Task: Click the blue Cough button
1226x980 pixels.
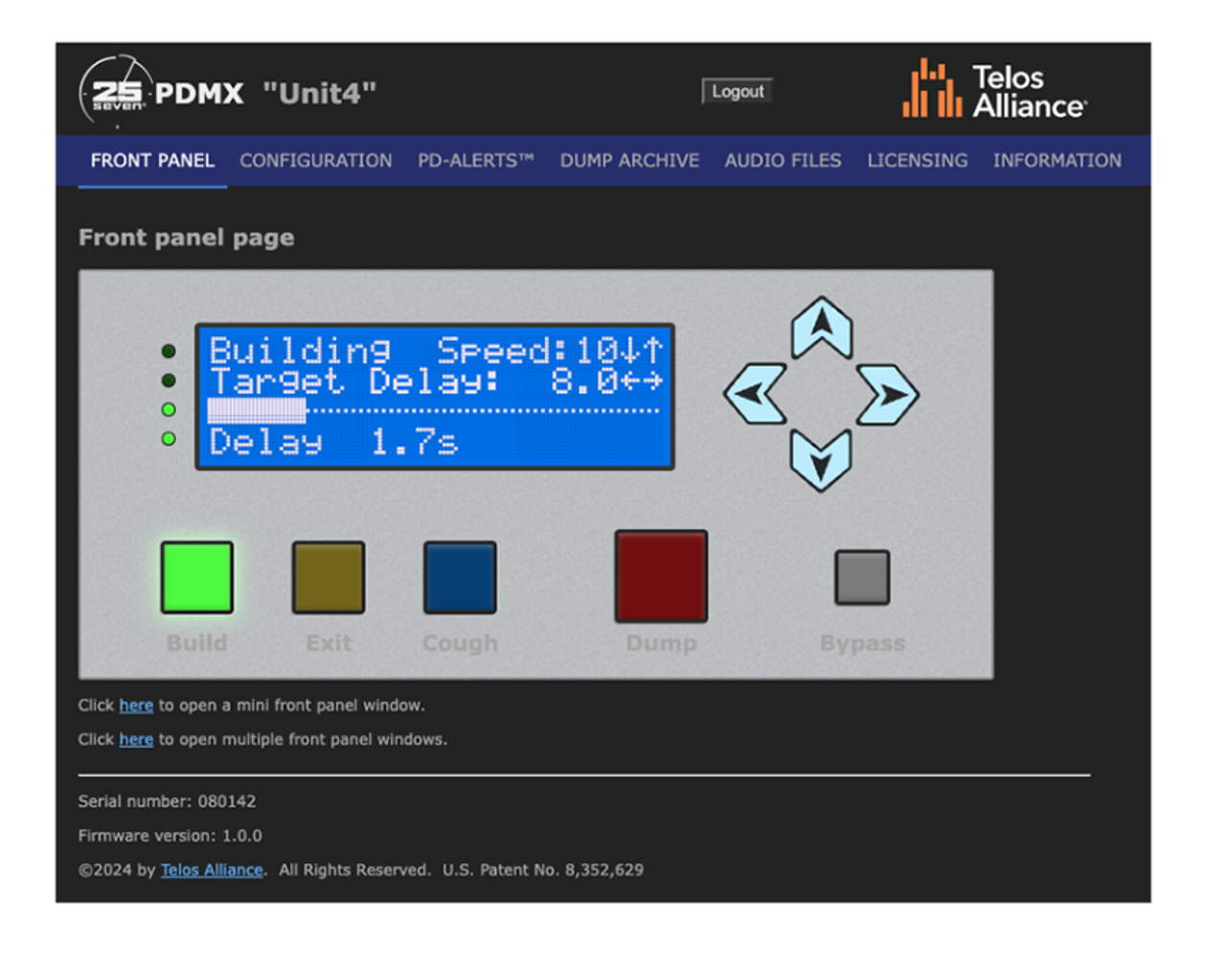Action: point(460,578)
